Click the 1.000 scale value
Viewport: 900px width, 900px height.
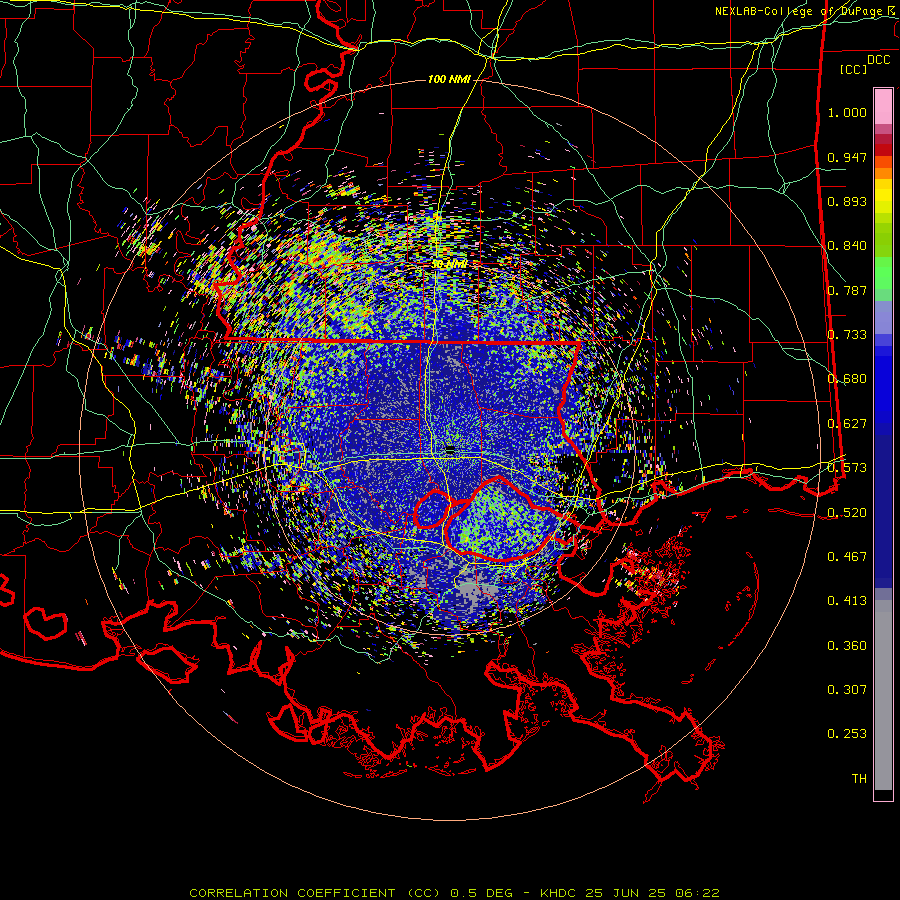pyautogui.click(x=847, y=112)
